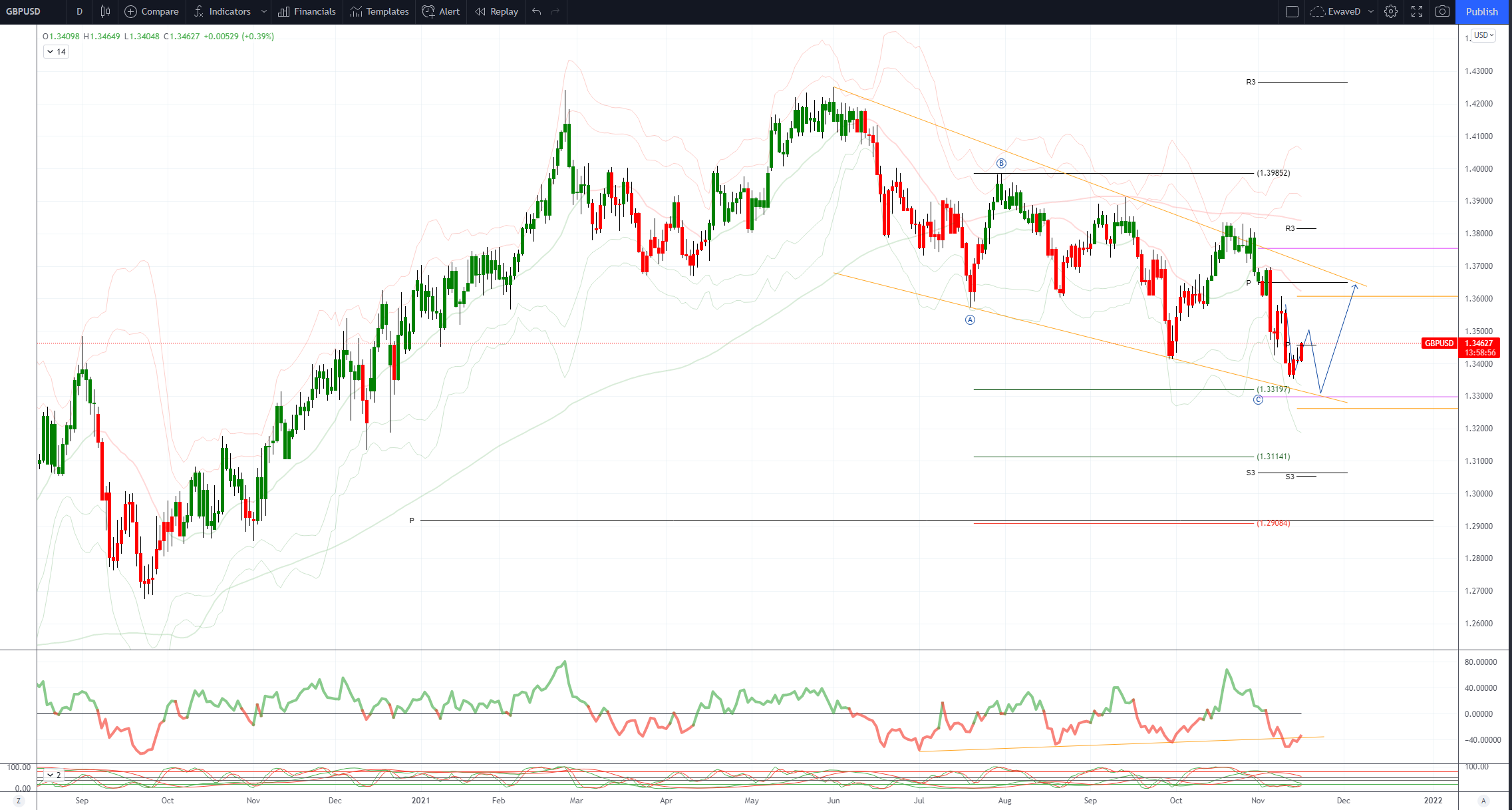This screenshot has height=810, width=1512.
Task: Open the Alert clock icon
Action: pos(429,11)
